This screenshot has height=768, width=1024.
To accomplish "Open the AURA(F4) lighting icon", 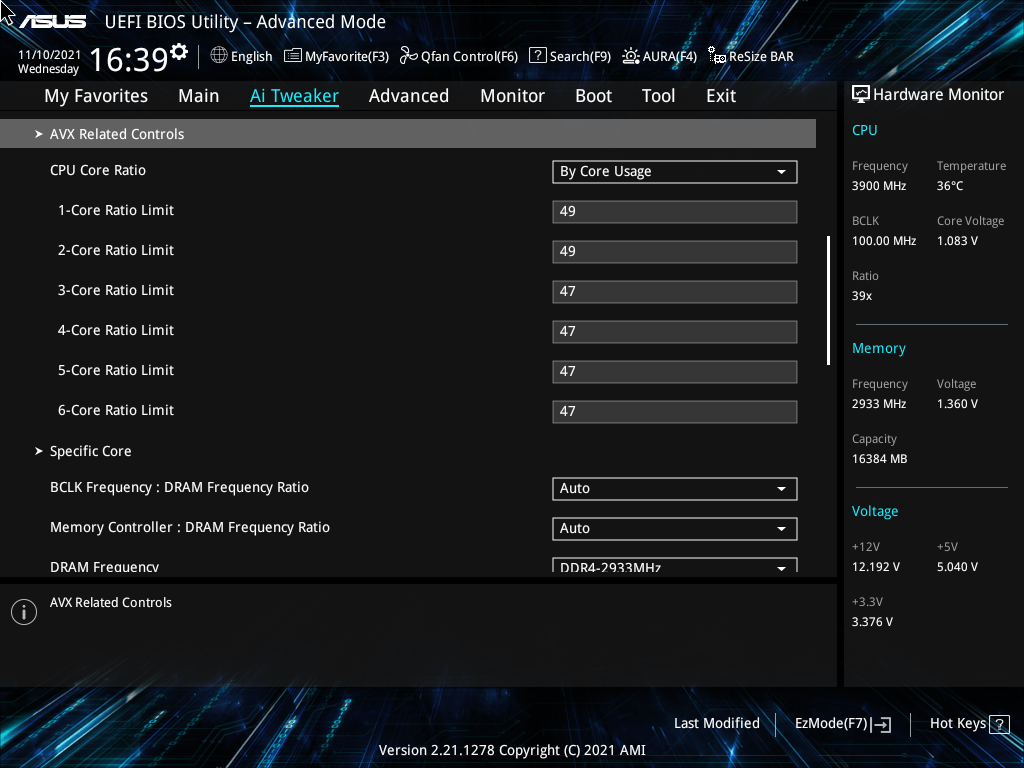I will click(x=631, y=56).
